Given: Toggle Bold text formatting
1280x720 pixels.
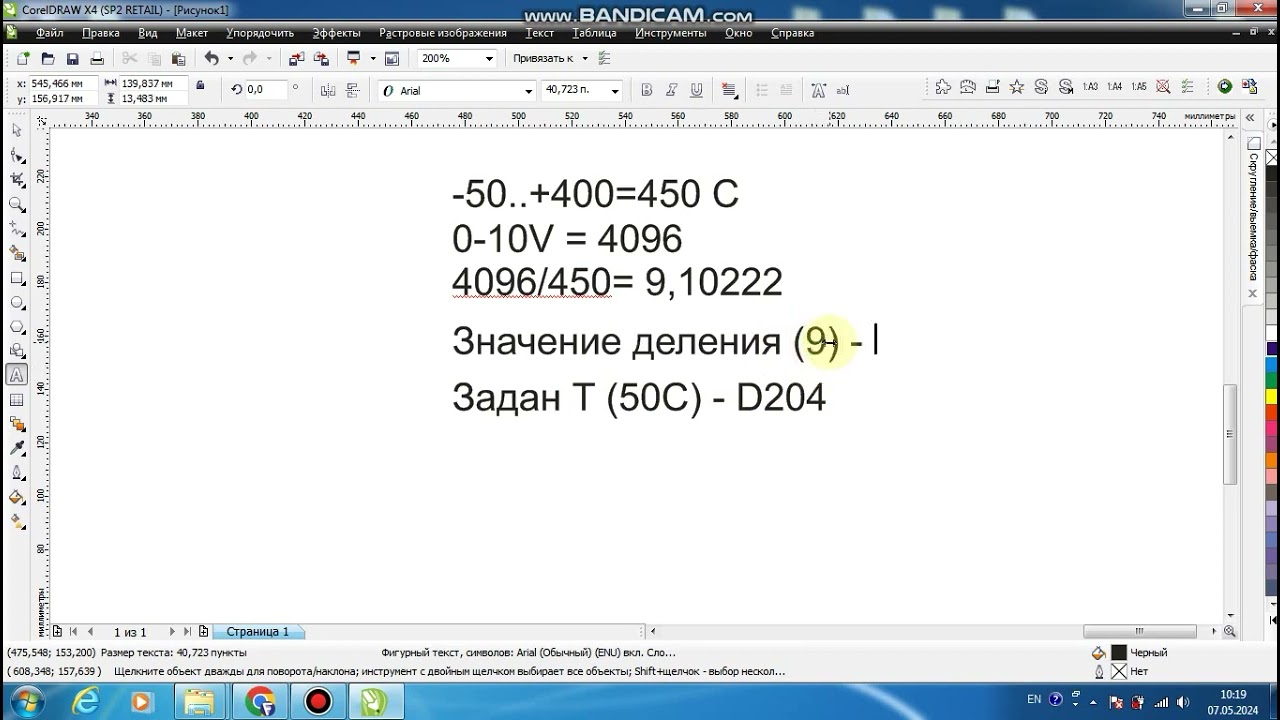Looking at the screenshot, I should click(646, 90).
